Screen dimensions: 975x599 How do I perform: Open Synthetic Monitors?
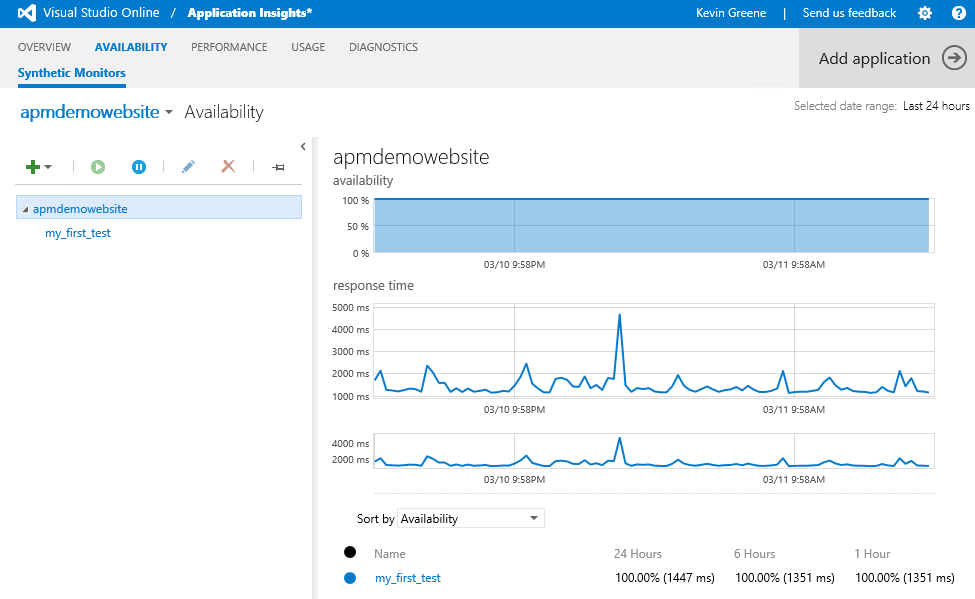(71, 73)
